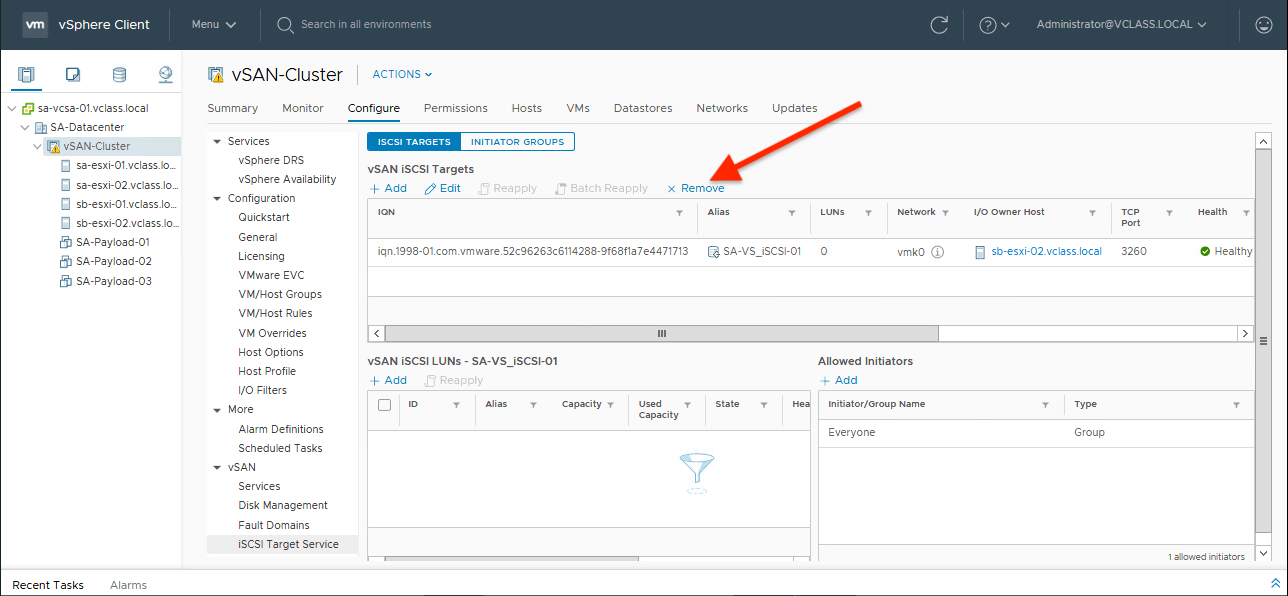Open VM/Host Rules configuration
Image resolution: width=1288 pixels, height=596 pixels.
(x=275, y=314)
